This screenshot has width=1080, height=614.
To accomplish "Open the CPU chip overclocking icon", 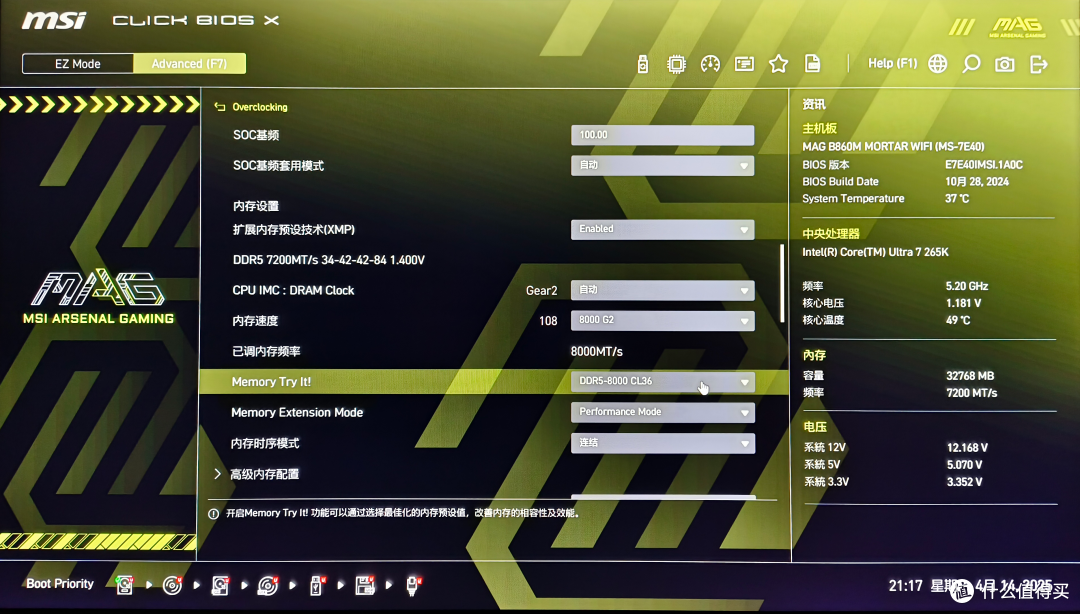I will point(676,64).
